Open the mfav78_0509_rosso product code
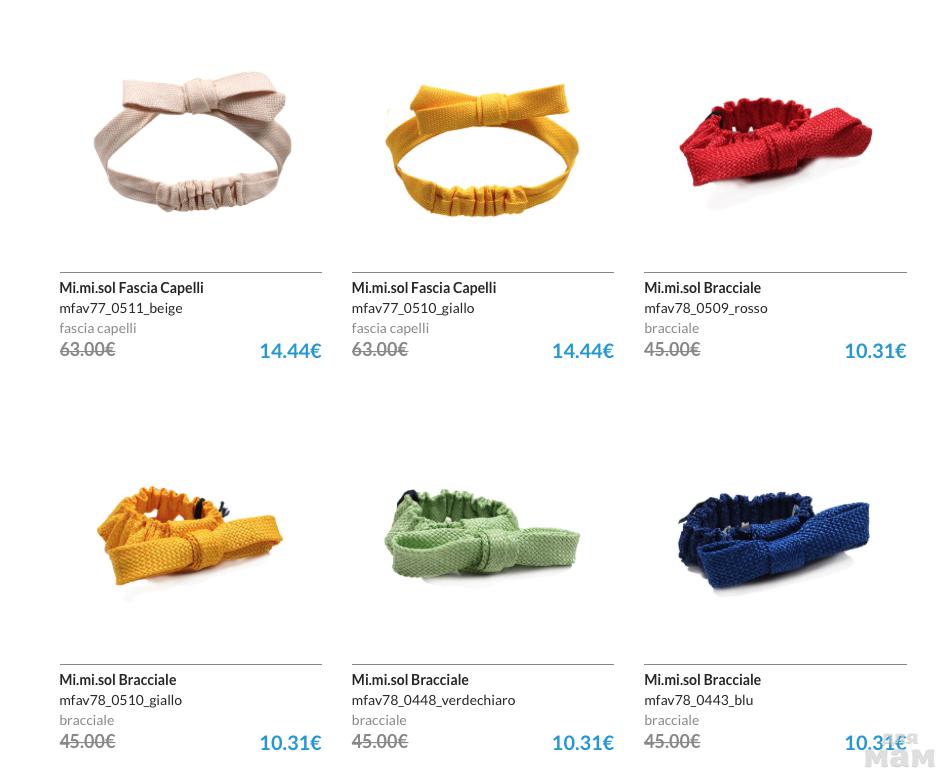 coord(706,308)
